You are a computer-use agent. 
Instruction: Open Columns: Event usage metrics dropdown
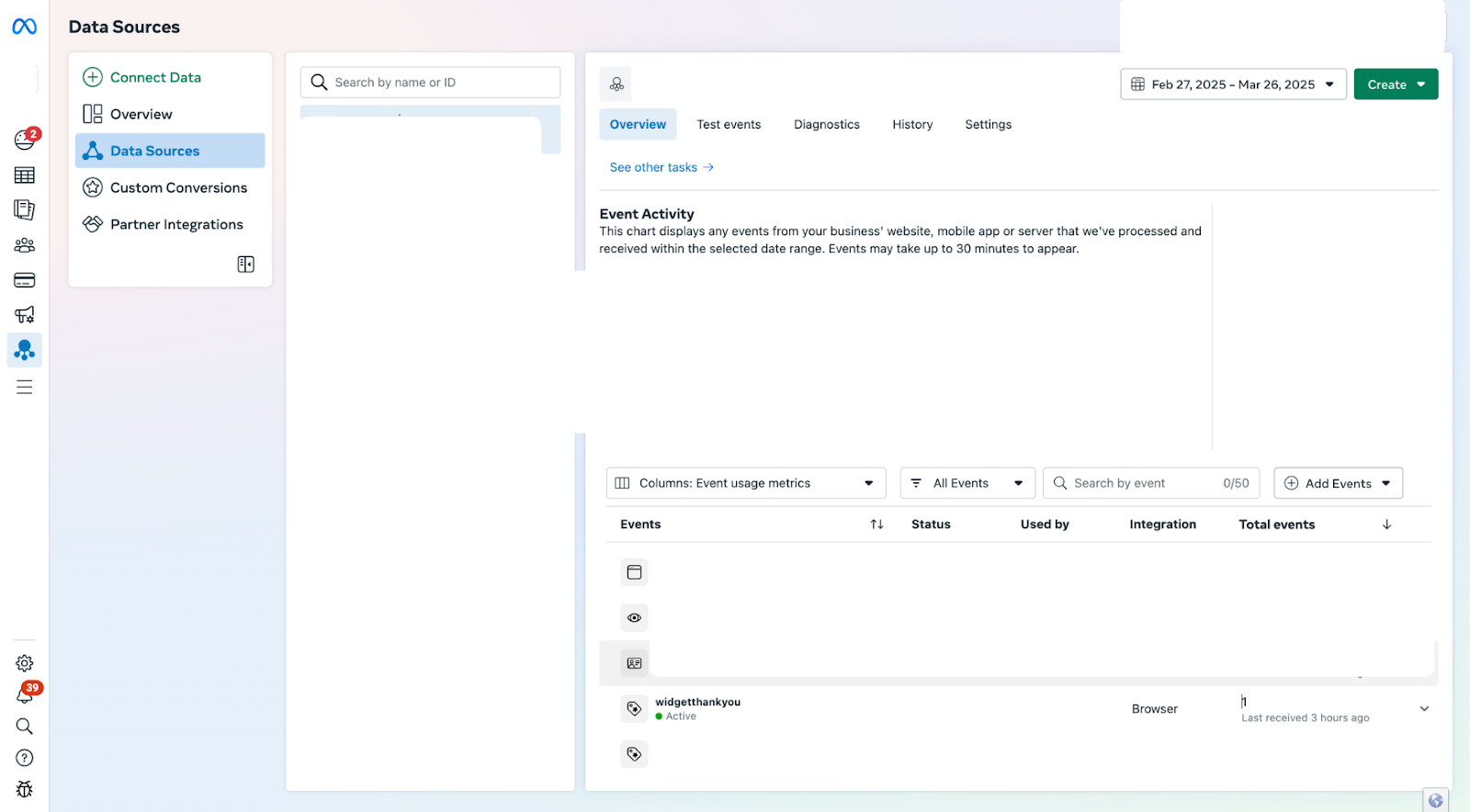pyautogui.click(x=745, y=483)
